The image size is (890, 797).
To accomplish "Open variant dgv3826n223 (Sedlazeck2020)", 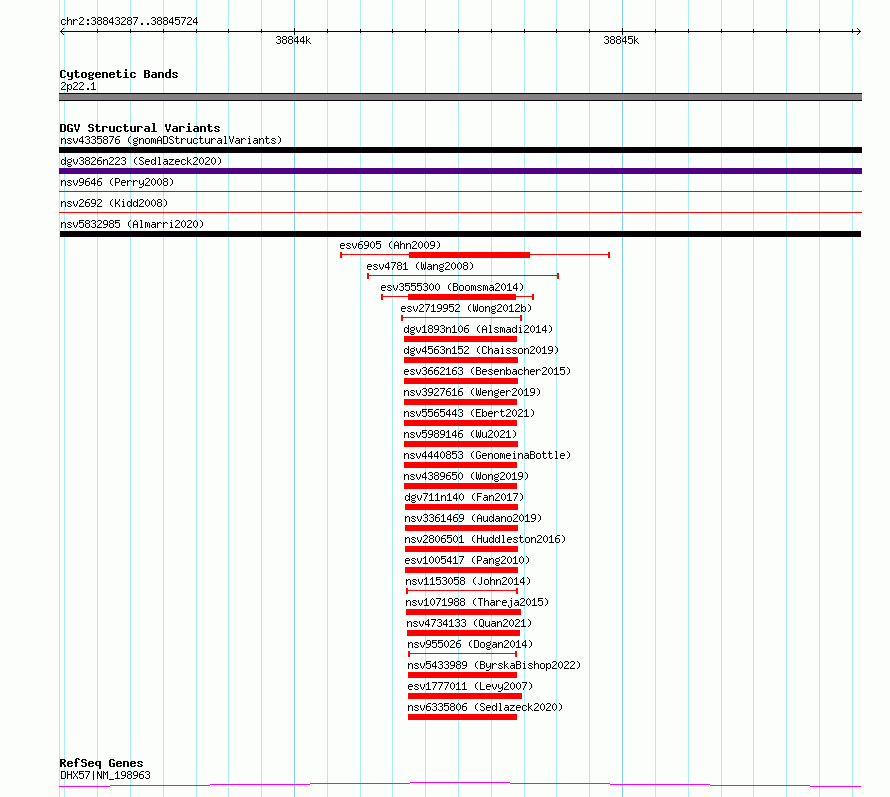I will (x=141, y=161).
